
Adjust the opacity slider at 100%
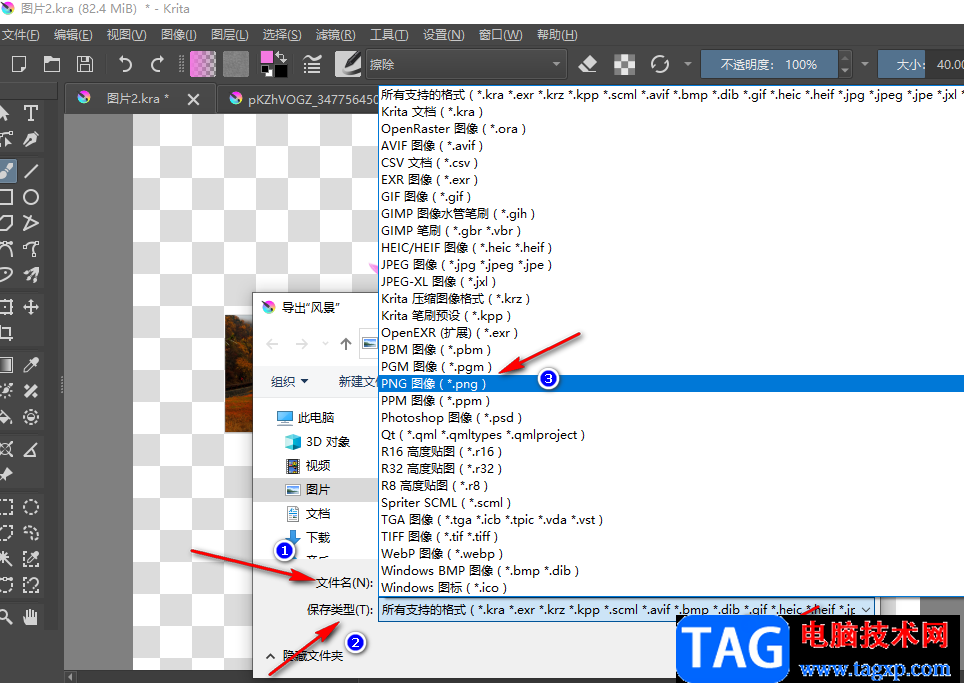pyautogui.click(x=769, y=64)
